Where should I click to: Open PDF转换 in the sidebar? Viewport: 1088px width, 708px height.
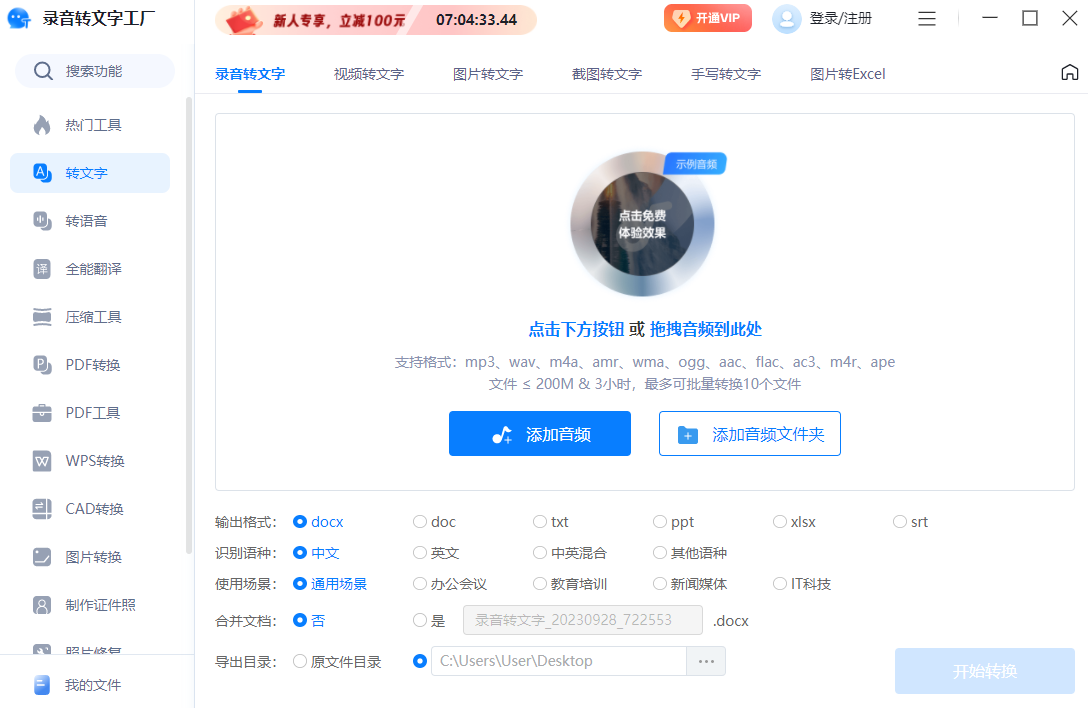(42, 365)
